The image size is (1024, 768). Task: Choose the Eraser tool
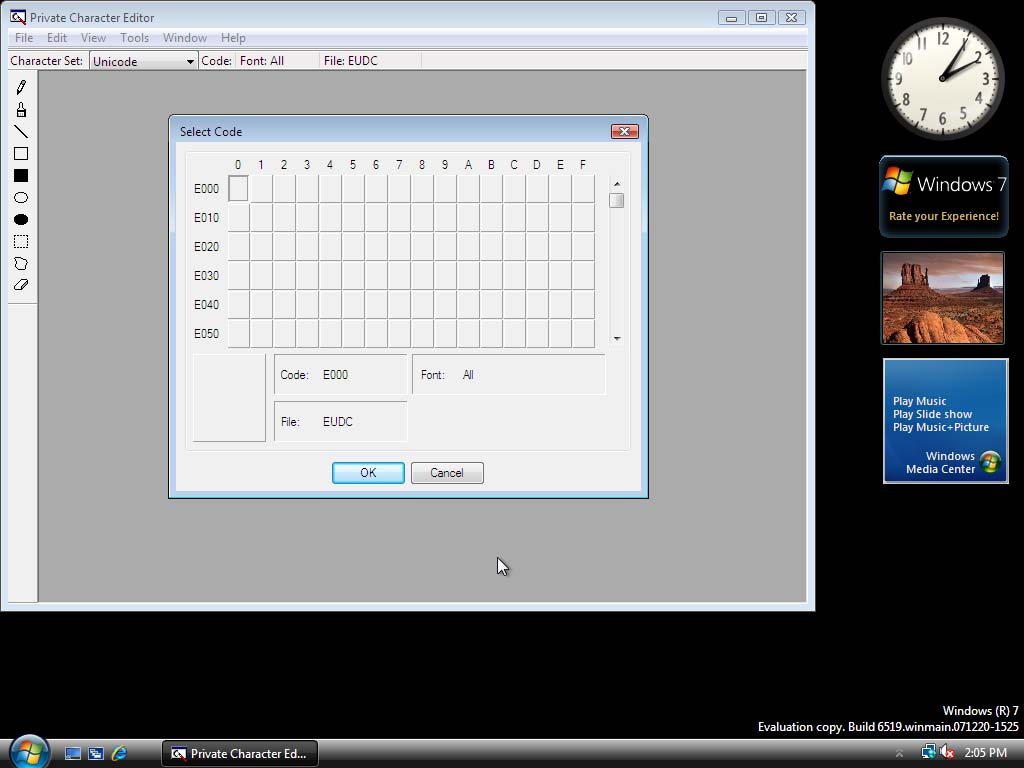tap(21, 285)
